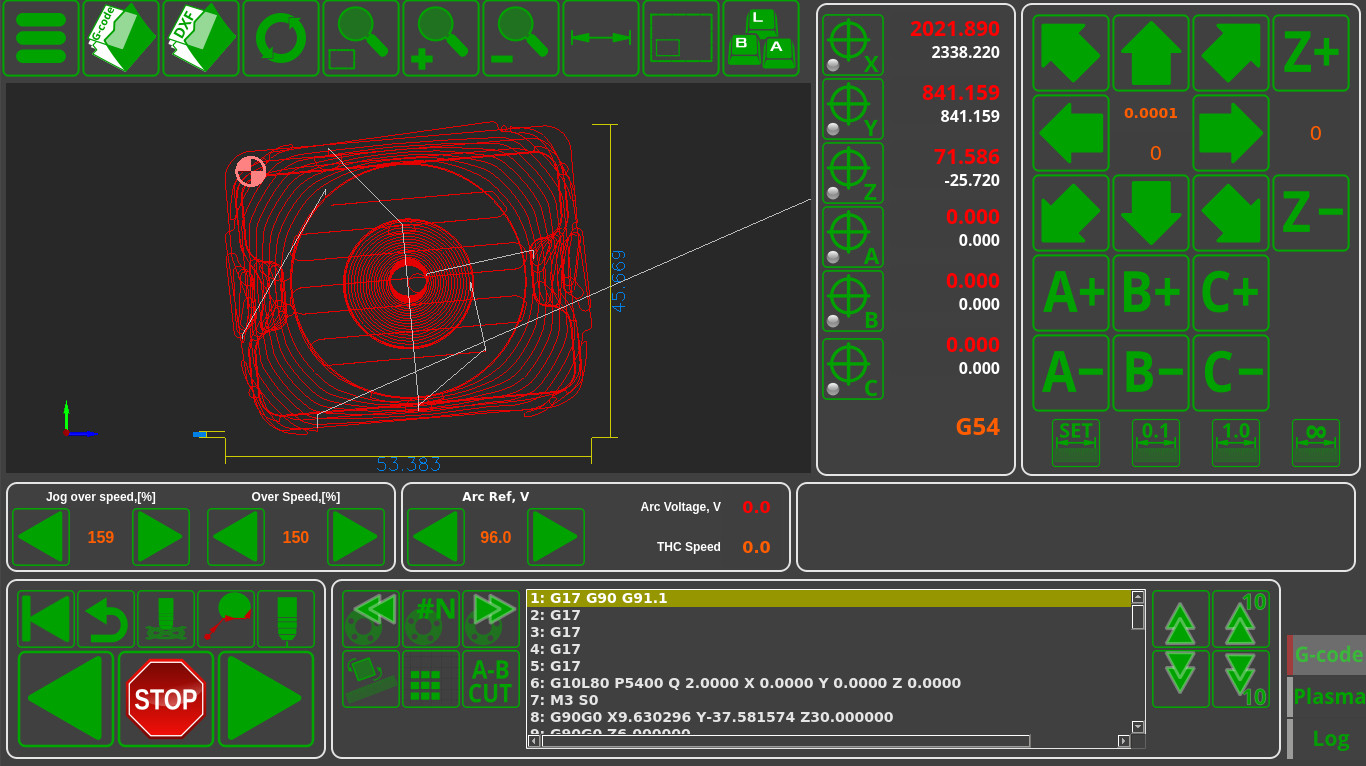The width and height of the screenshot is (1366, 766).
Task: Increase the Over Speed percentage
Action: (356, 537)
